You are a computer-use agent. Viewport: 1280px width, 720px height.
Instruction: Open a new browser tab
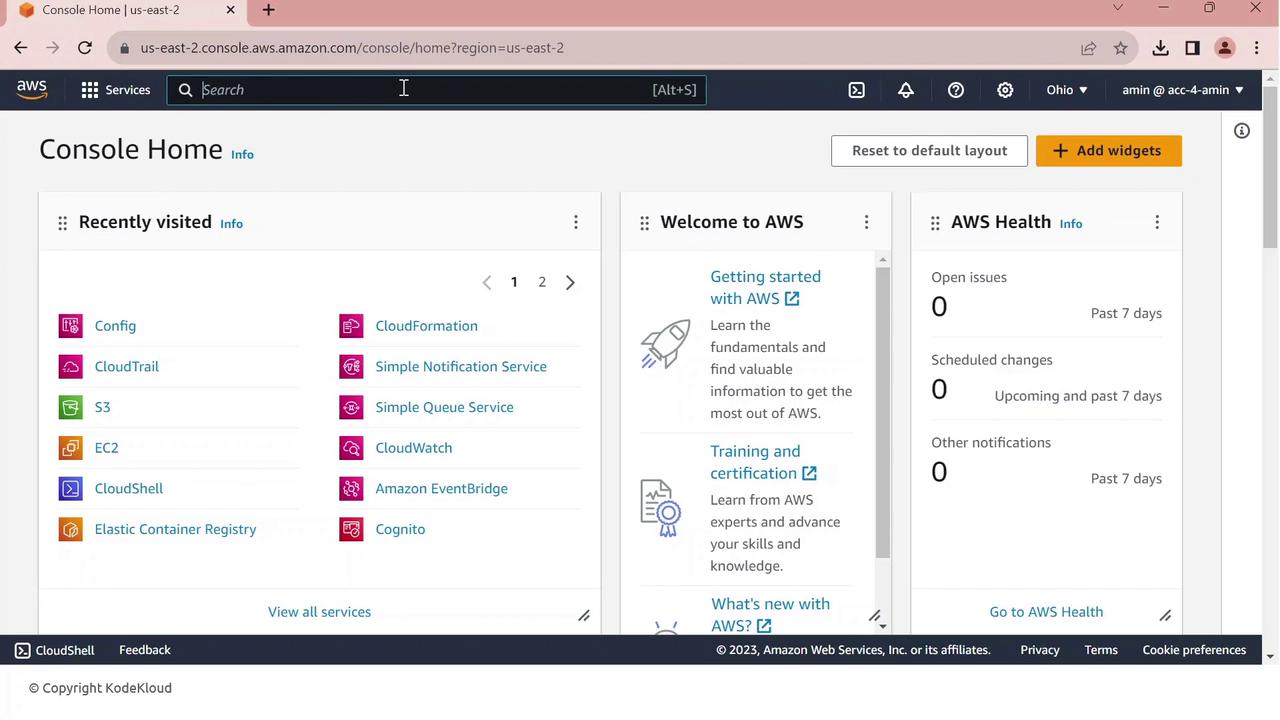(x=268, y=10)
